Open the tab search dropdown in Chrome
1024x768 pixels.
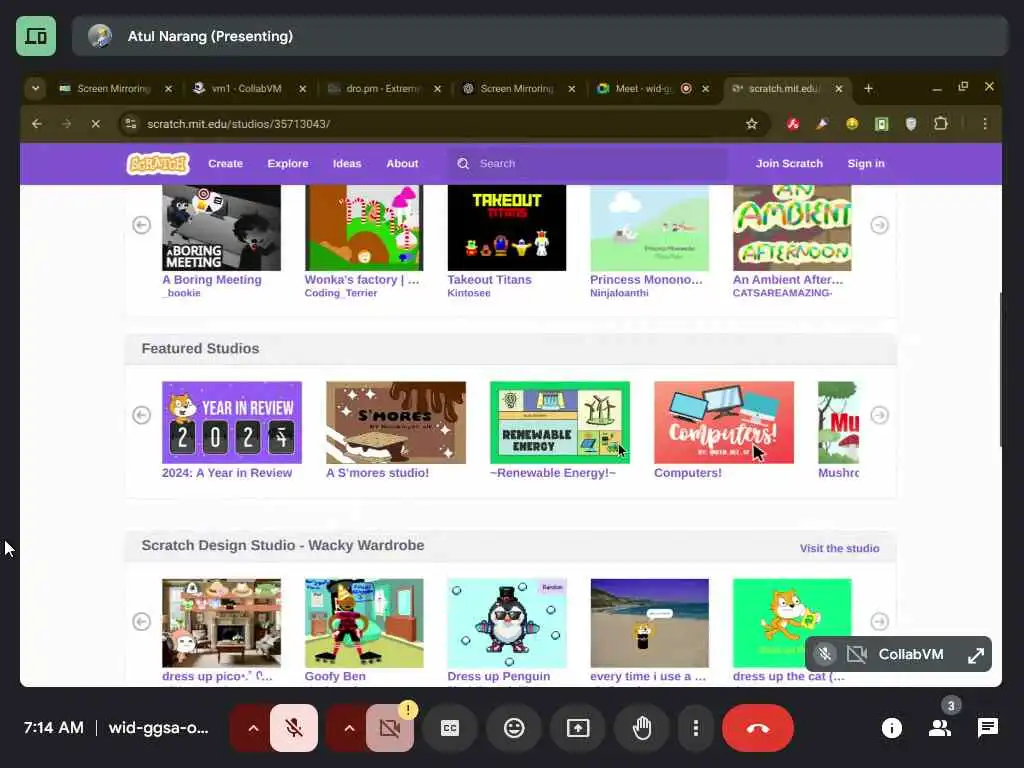35,88
